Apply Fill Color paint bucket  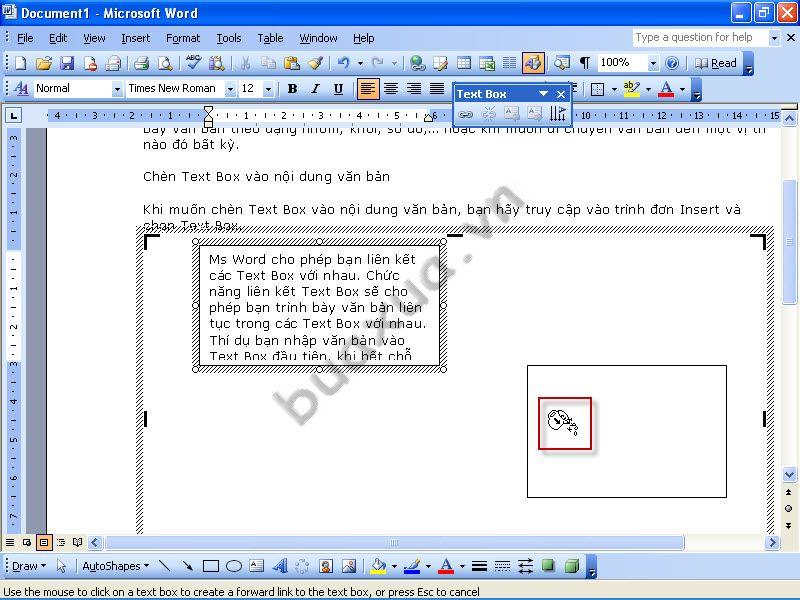[378, 566]
